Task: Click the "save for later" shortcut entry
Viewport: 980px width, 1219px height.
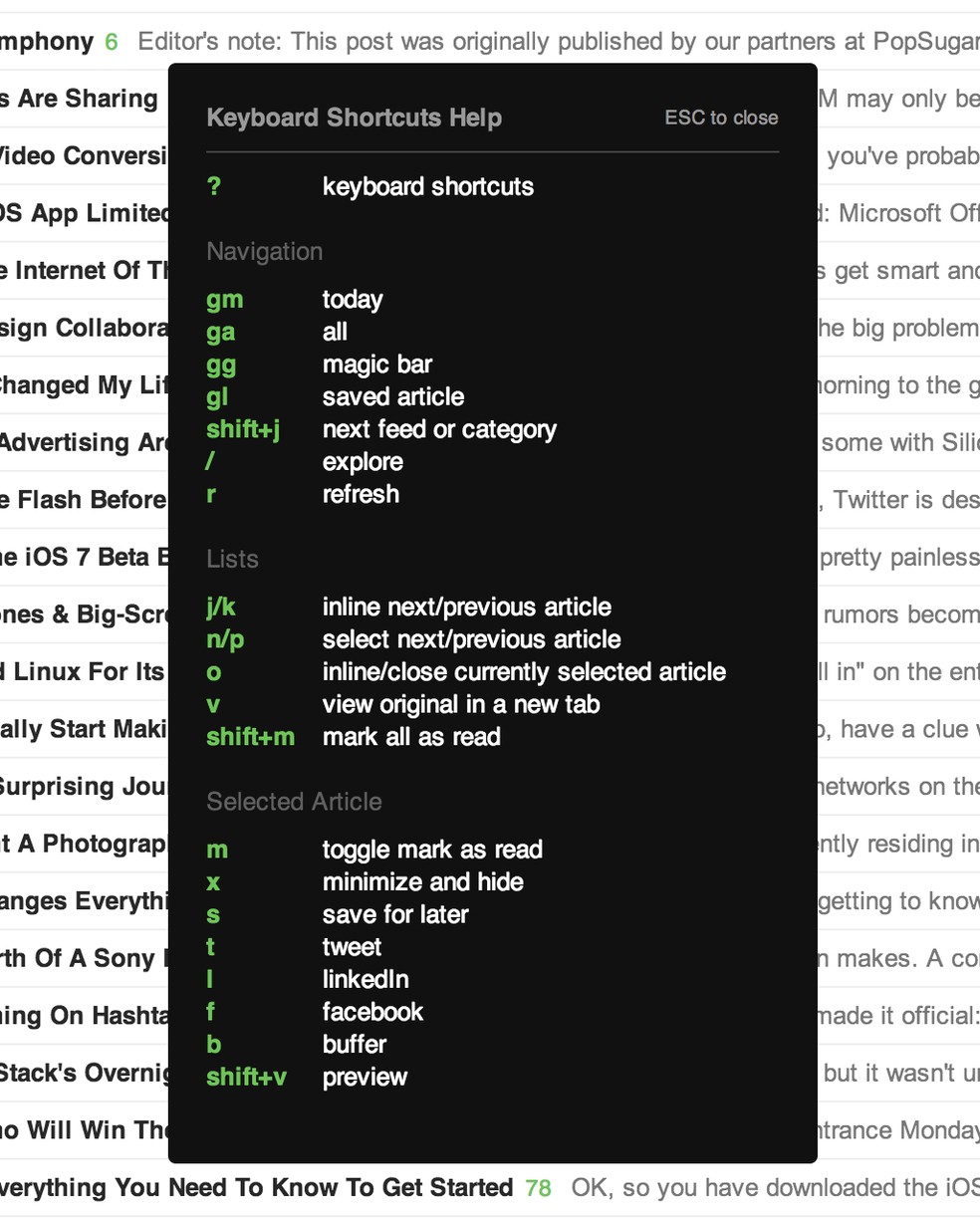Action: (394, 914)
